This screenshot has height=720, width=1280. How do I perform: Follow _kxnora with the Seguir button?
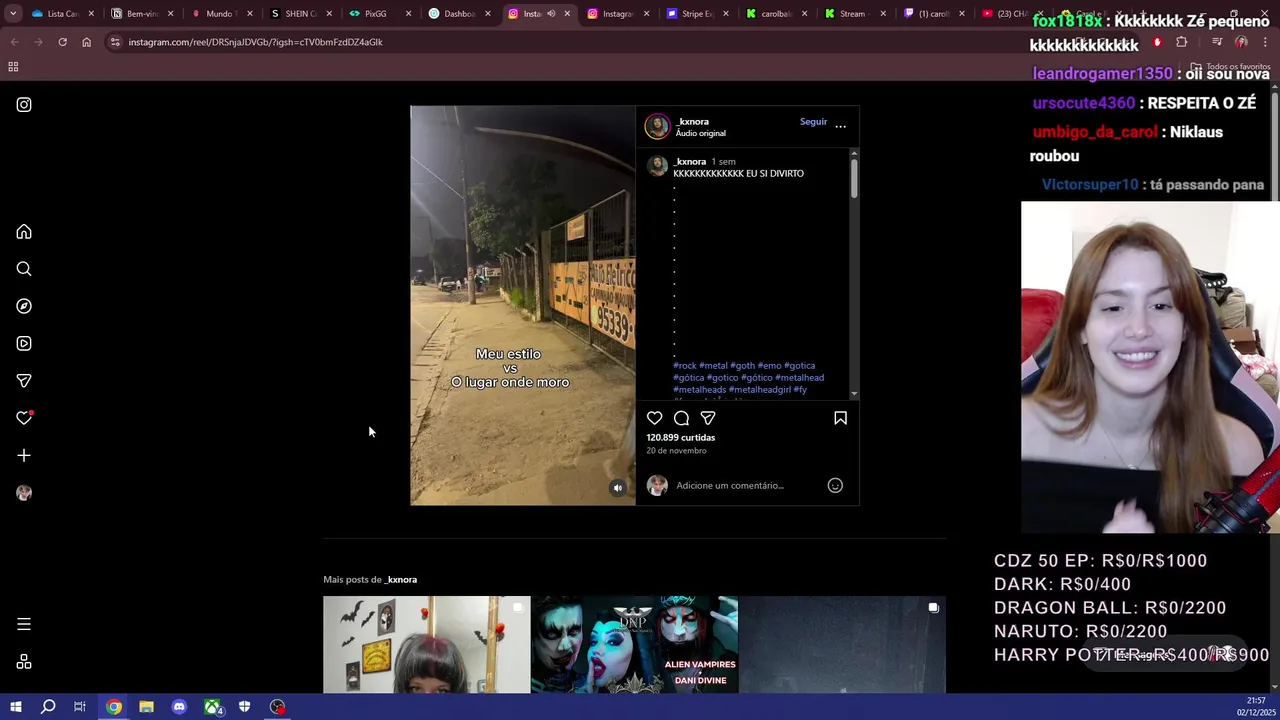[813, 122]
